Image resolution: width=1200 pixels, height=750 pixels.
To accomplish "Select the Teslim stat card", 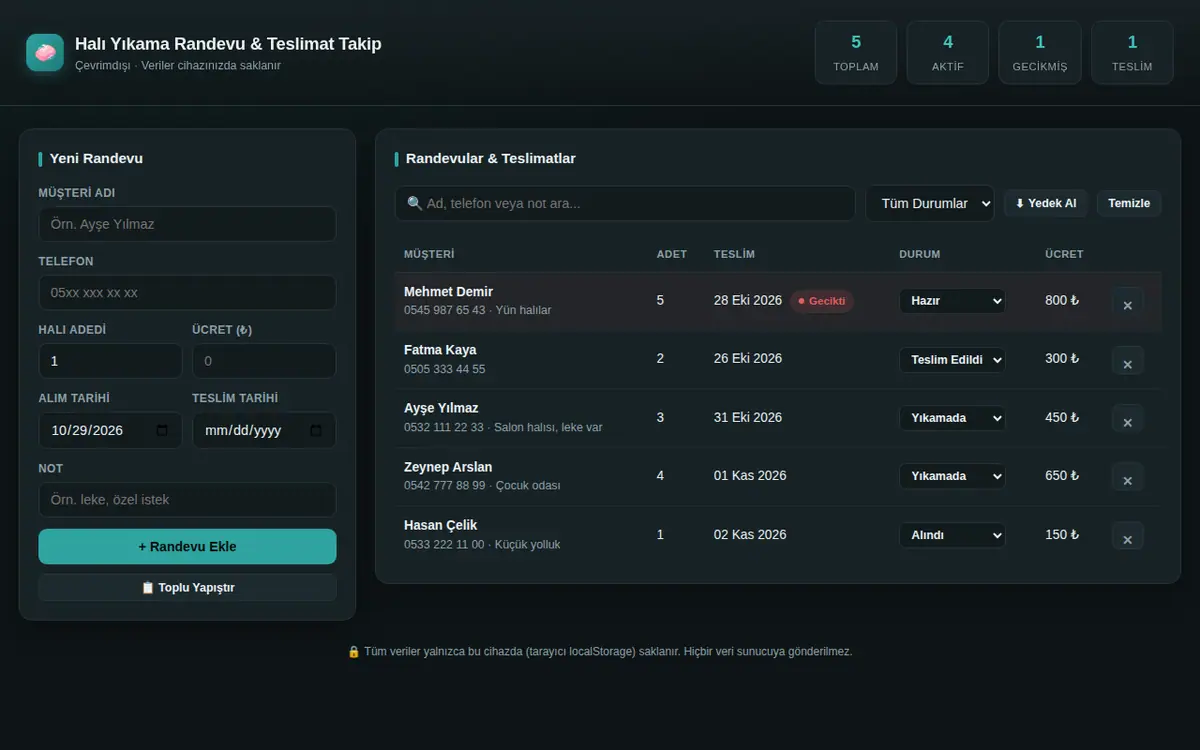I will pos(1132,53).
